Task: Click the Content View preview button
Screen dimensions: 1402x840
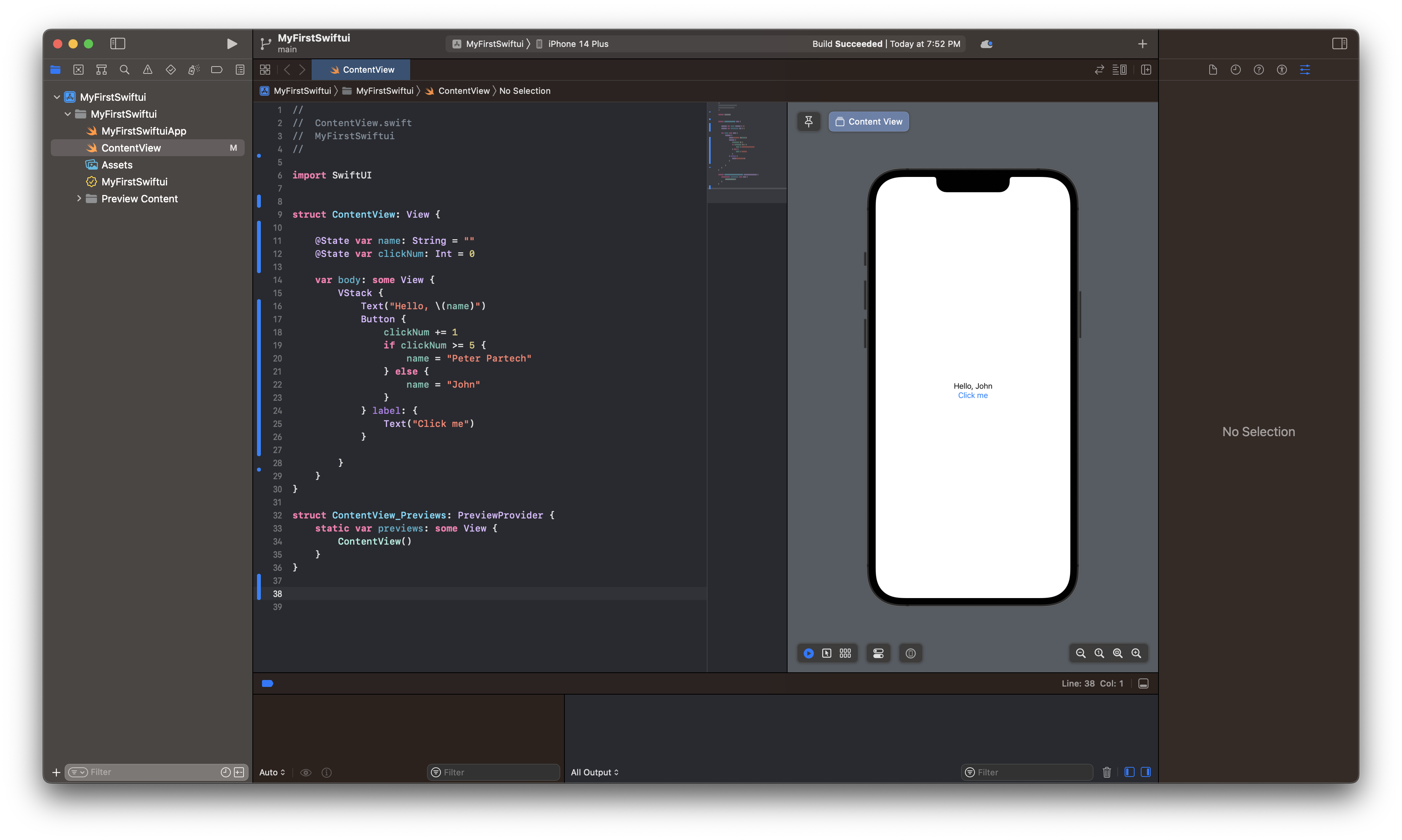Action: click(x=869, y=121)
